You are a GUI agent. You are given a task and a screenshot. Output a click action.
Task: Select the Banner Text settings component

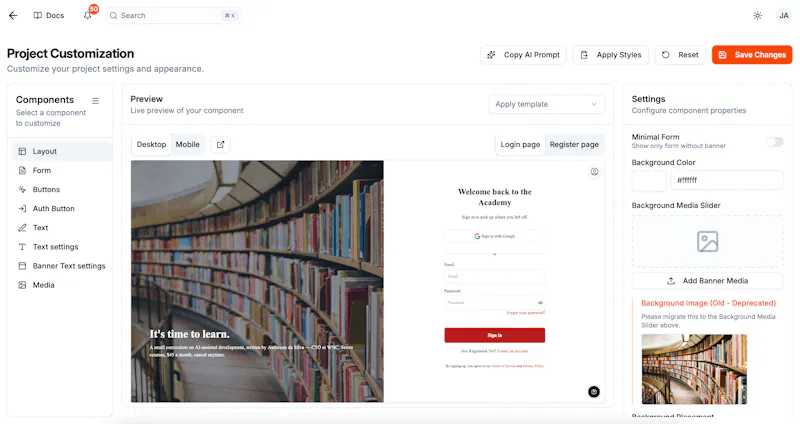62,266
